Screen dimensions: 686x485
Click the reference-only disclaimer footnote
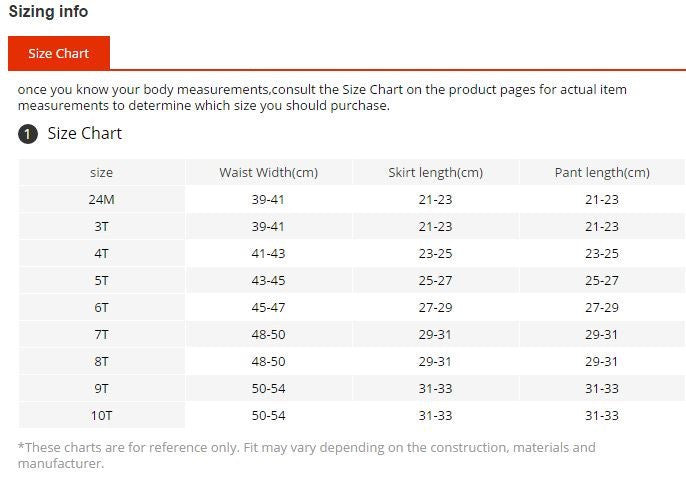point(306,455)
